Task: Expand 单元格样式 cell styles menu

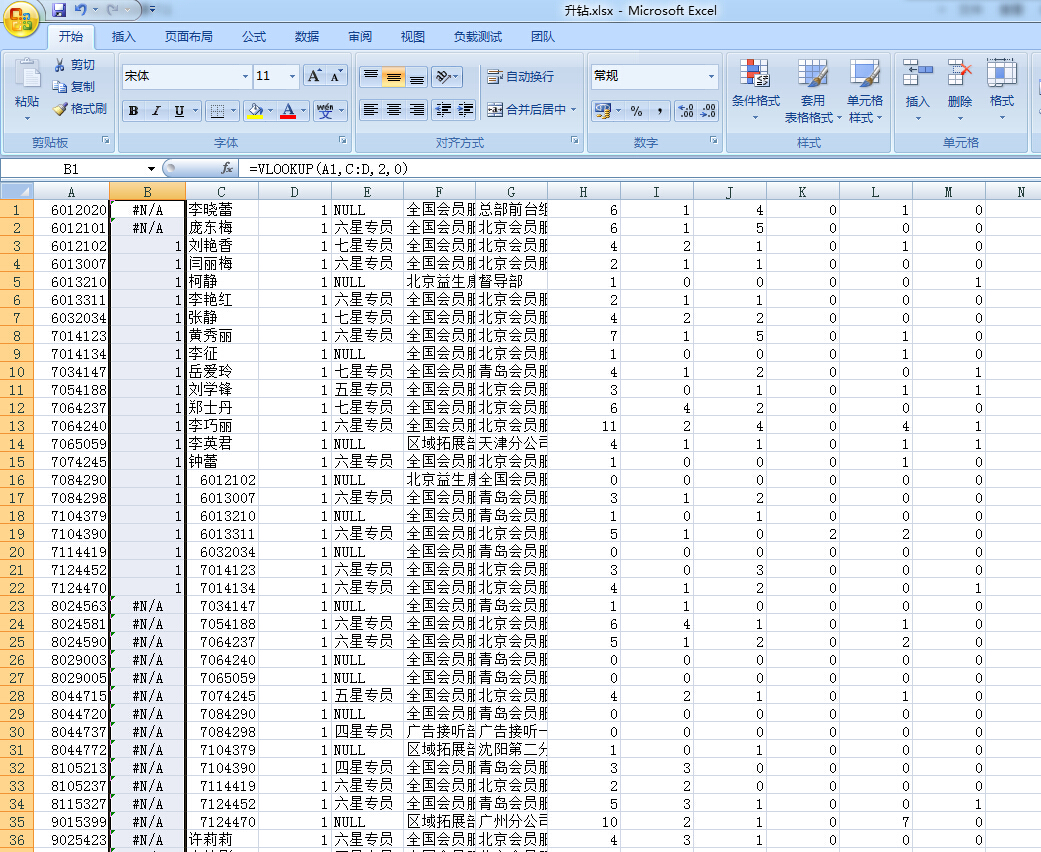Action: (x=865, y=91)
